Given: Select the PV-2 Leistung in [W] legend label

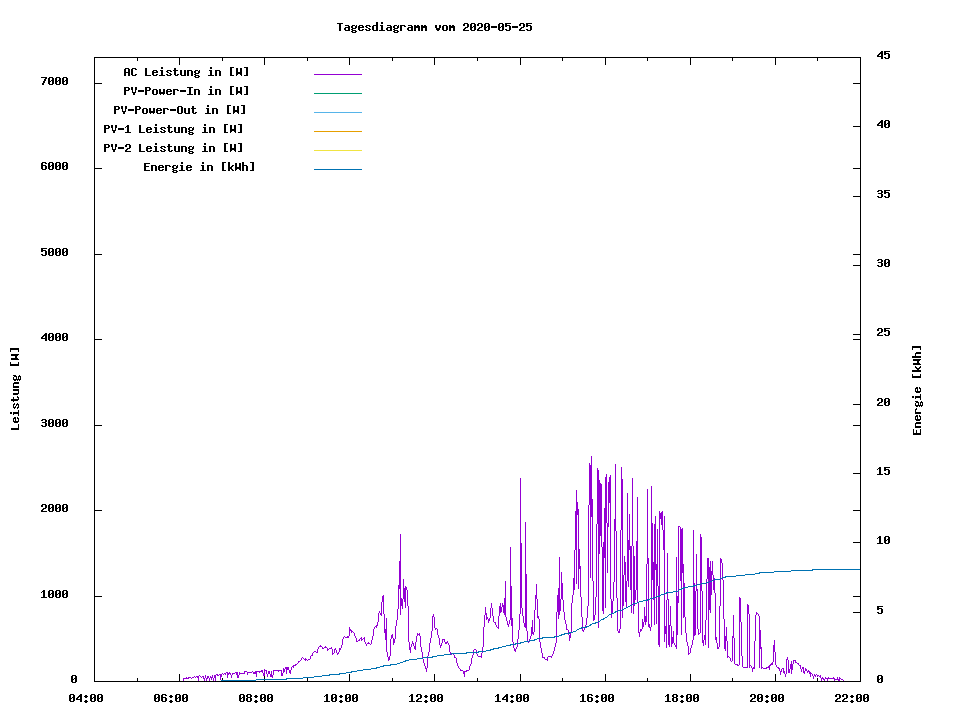Looking at the screenshot, I should [173, 148].
